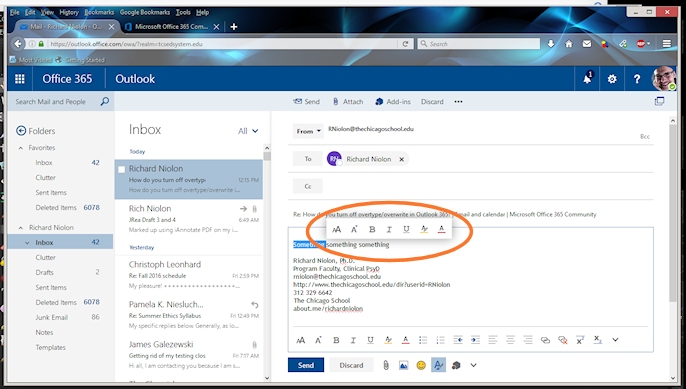Screen dimensions: 686x389
Task: Expand the Inbox subfolders arrow
Action: click(x=27, y=242)
